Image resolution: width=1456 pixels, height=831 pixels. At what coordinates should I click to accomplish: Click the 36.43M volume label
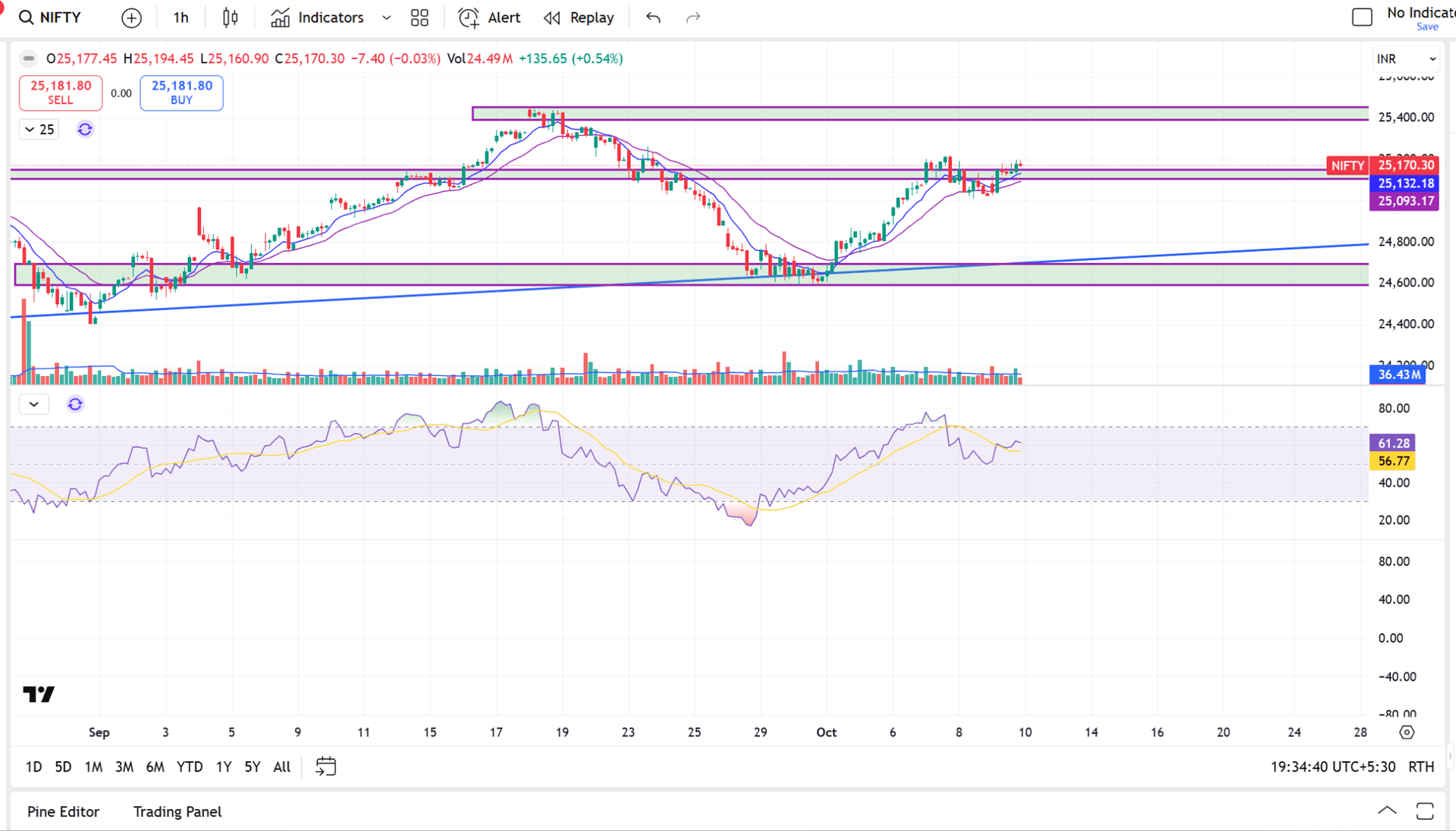1398,375
